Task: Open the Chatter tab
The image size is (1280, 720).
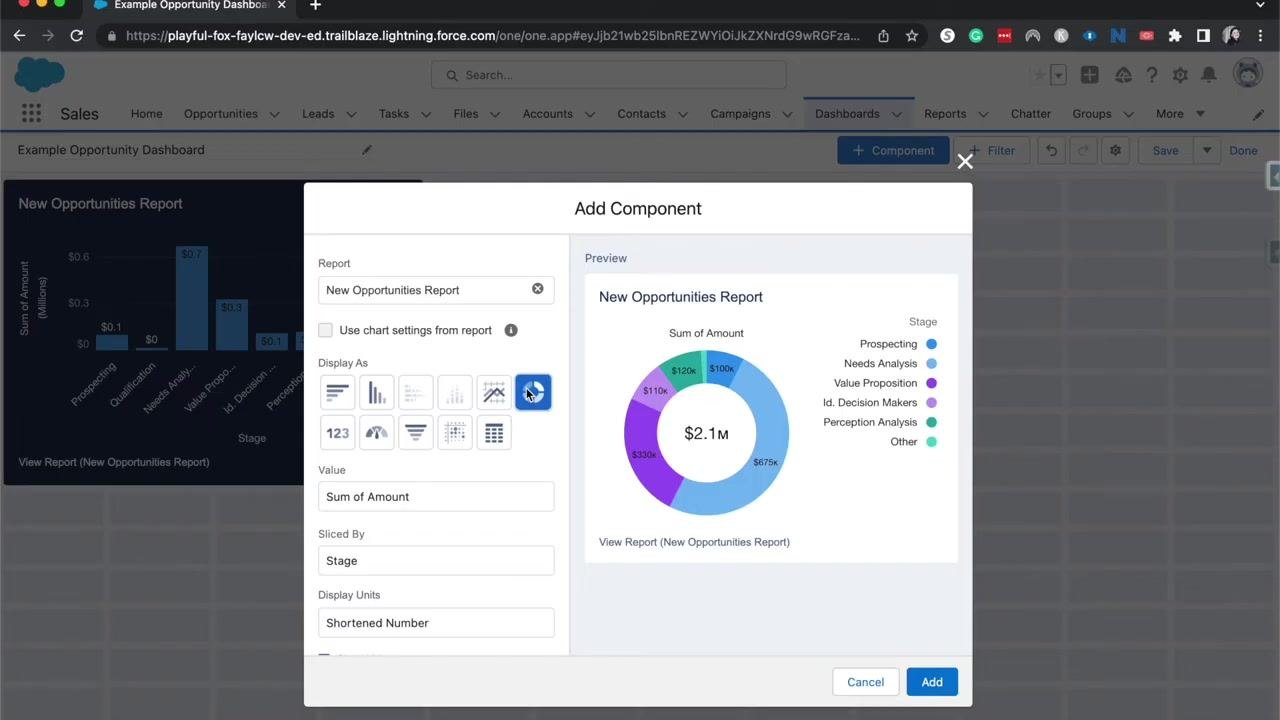Action: (x=1031, y=114)
